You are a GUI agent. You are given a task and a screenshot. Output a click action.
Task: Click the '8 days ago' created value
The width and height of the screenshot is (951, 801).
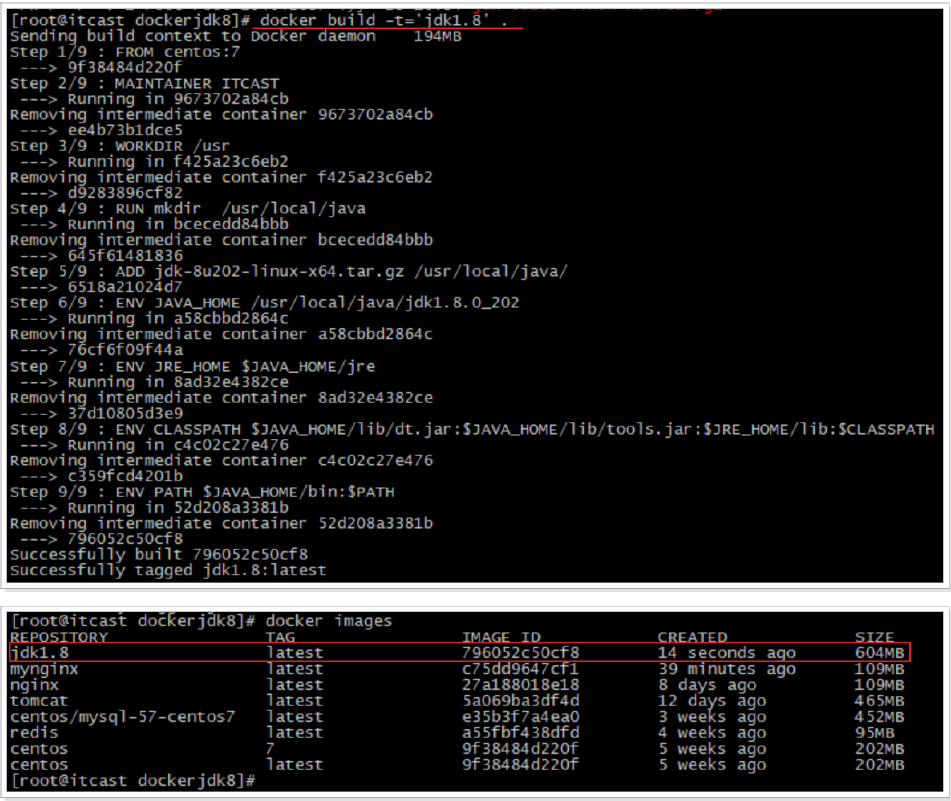(x=707, y=685)
